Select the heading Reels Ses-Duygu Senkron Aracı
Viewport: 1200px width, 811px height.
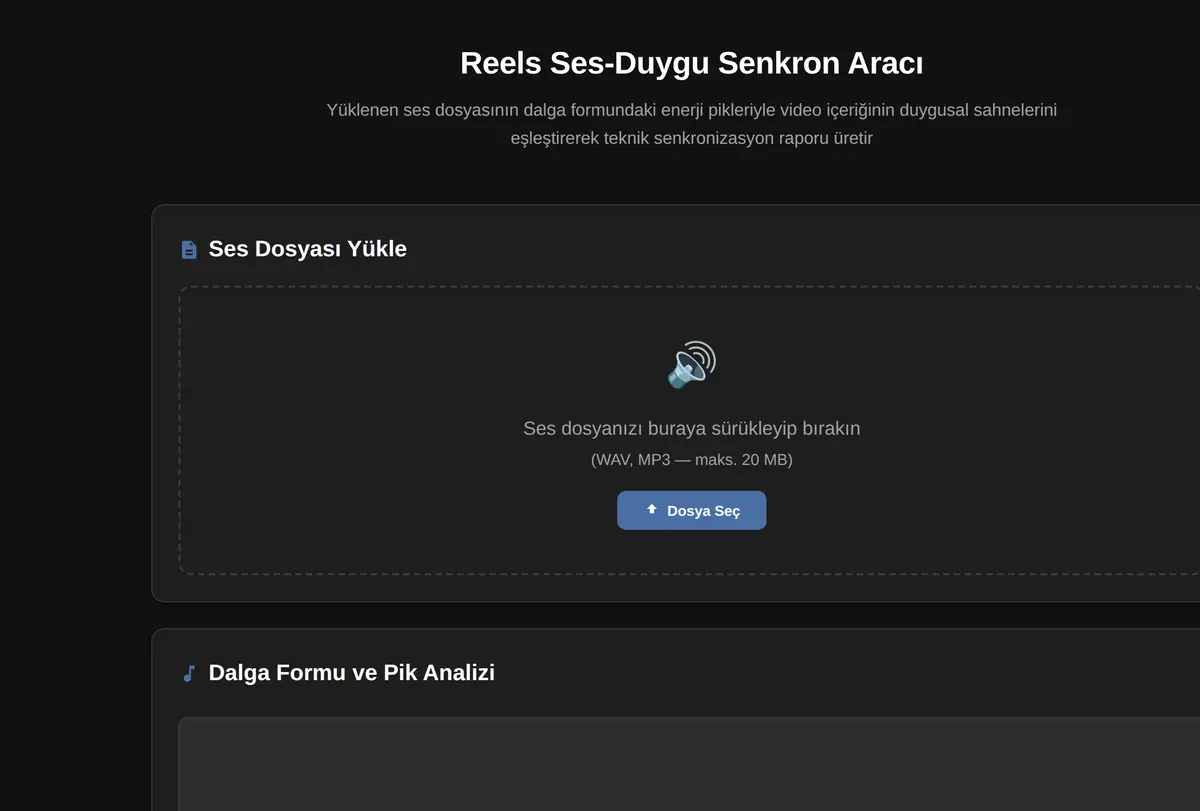point(691,63)
